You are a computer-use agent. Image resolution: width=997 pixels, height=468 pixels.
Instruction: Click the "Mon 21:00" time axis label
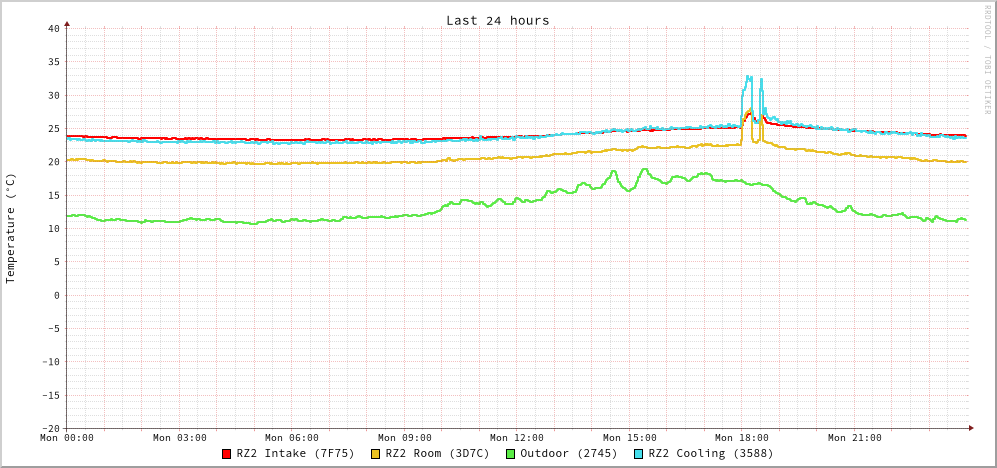coord(855,438)
